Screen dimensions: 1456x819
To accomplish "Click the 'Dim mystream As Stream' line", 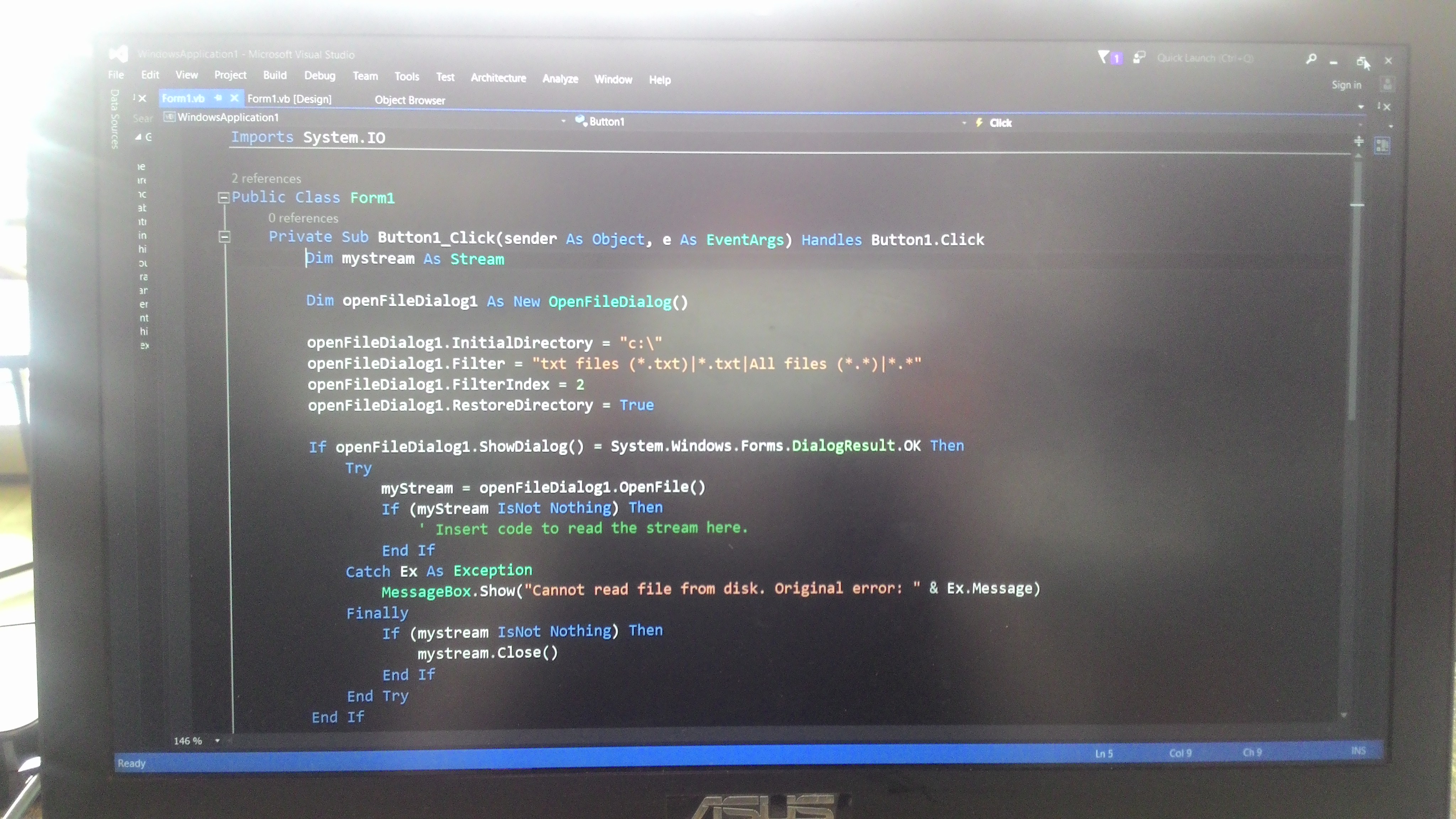I will (x=405, y=259).
